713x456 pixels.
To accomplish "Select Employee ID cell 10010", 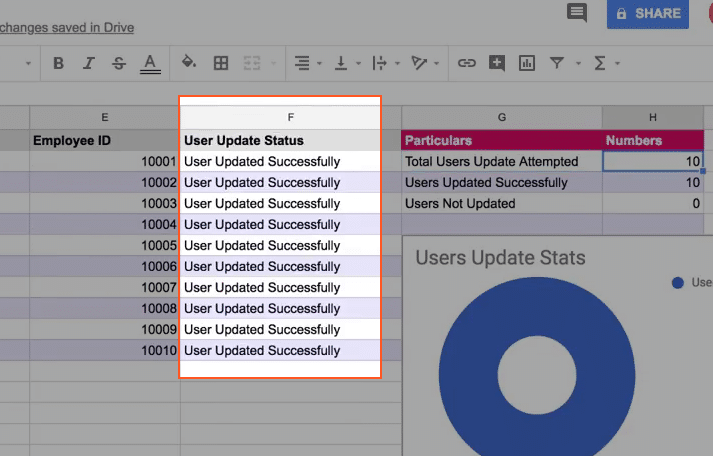I will click(x=105, y=351).
